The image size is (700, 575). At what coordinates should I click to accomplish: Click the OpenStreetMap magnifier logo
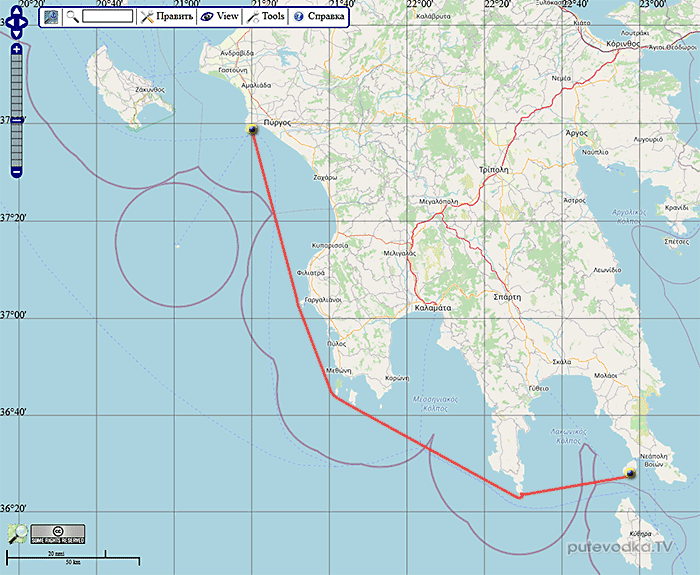(17, 534)
